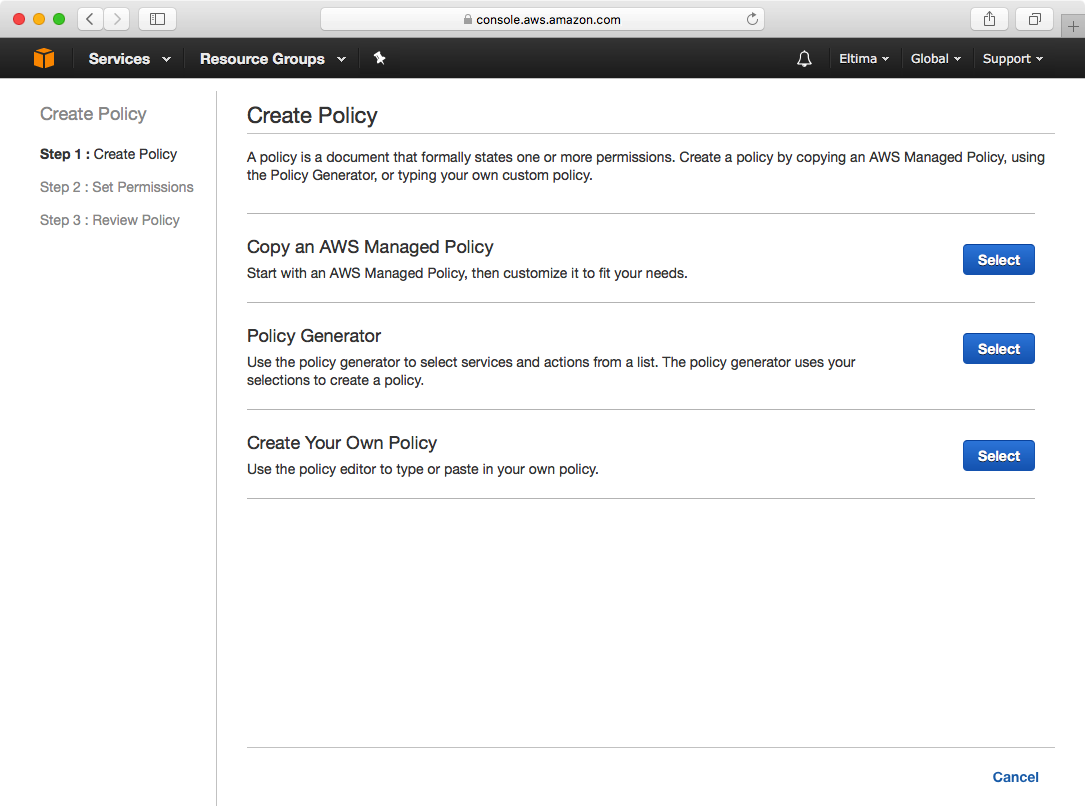Open the Eltima account menu
This screenshot has height=806, width=1085.
(863, 58)
